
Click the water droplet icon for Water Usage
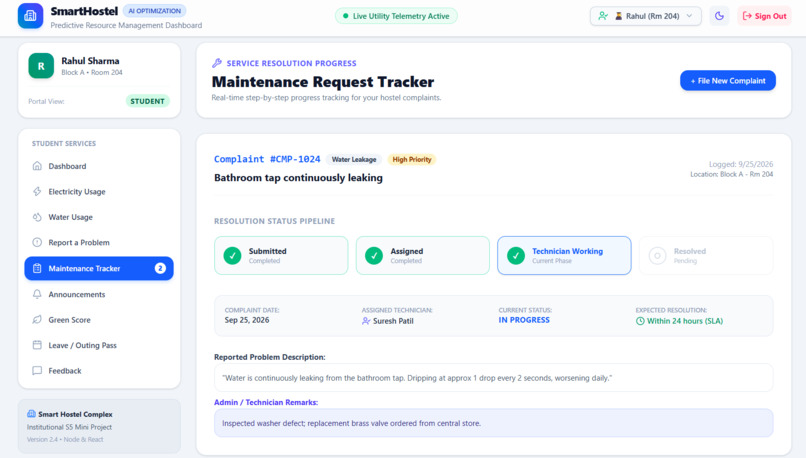click(37, 217)
